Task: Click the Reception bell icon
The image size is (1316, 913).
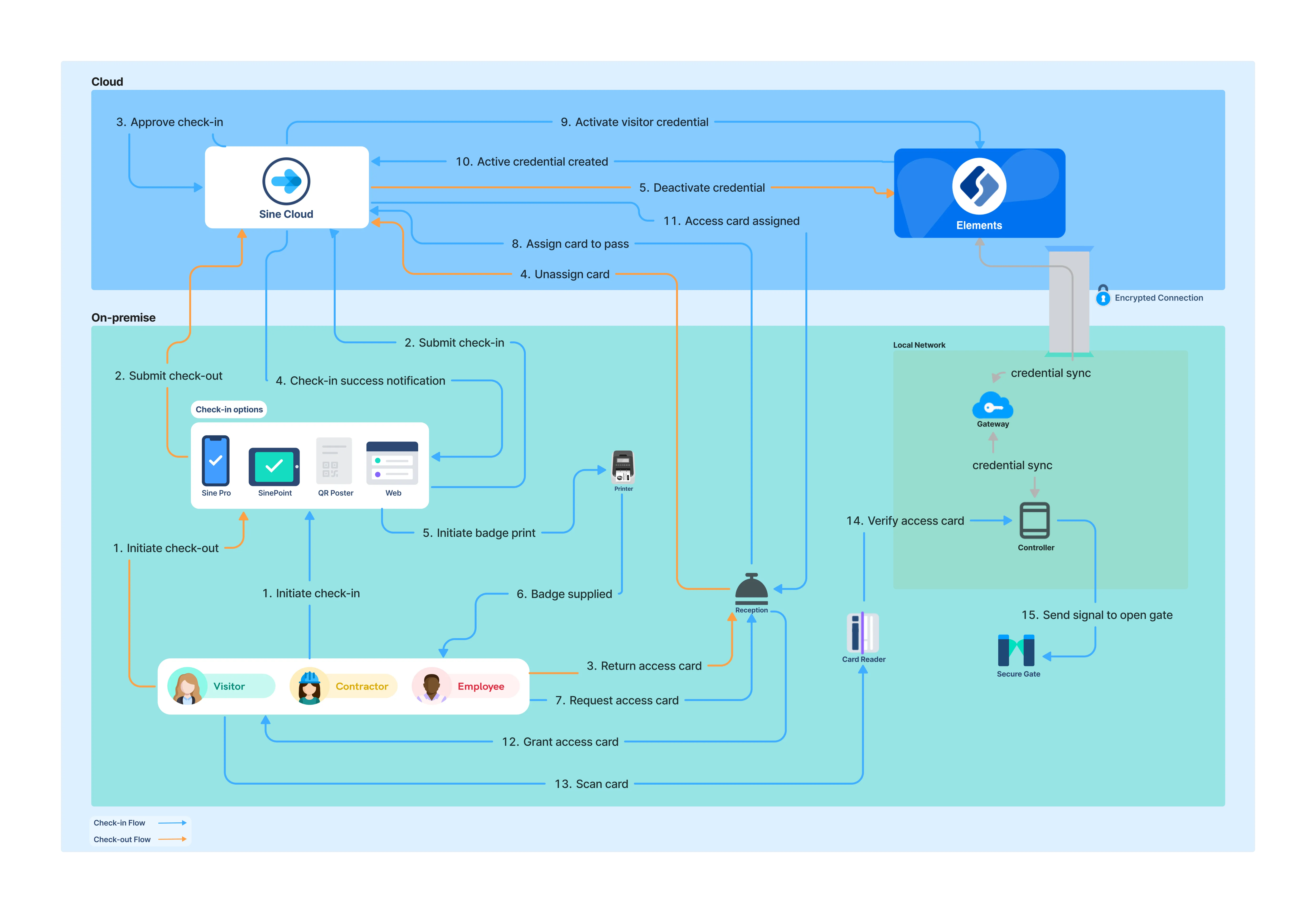Action: click(x=751, y=589)
